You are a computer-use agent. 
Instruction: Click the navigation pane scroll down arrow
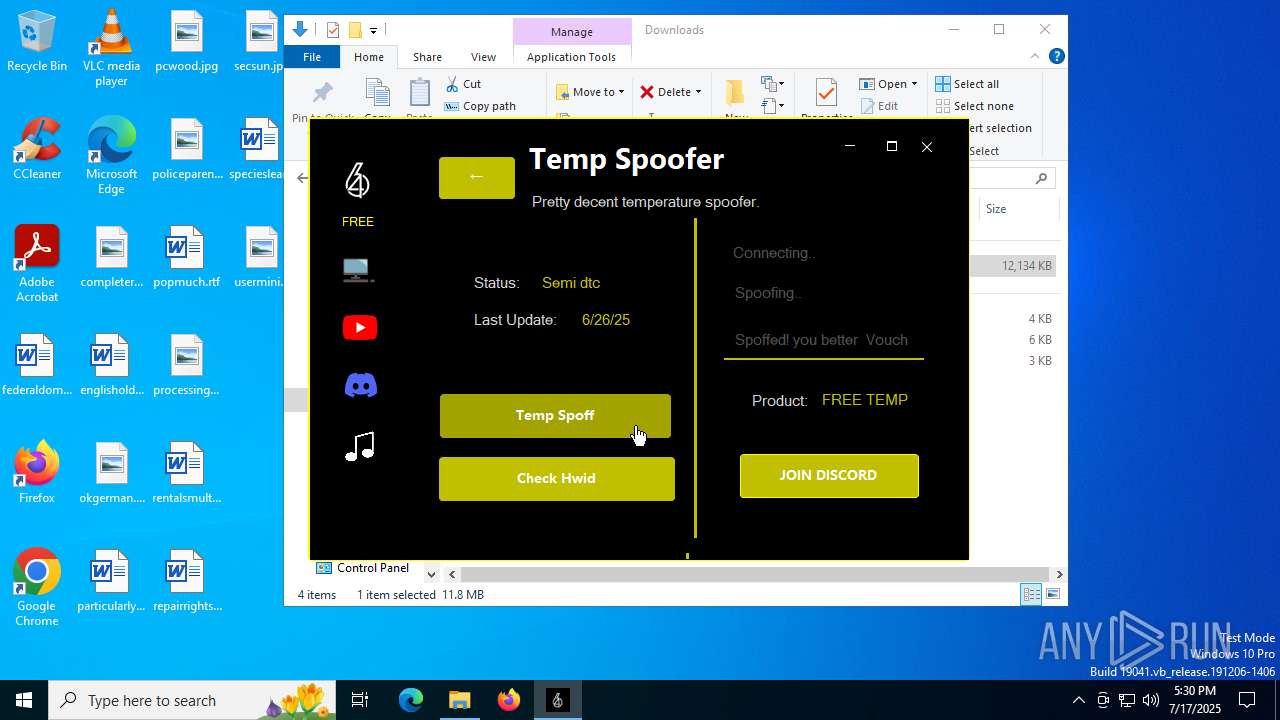tap(432, 574)
